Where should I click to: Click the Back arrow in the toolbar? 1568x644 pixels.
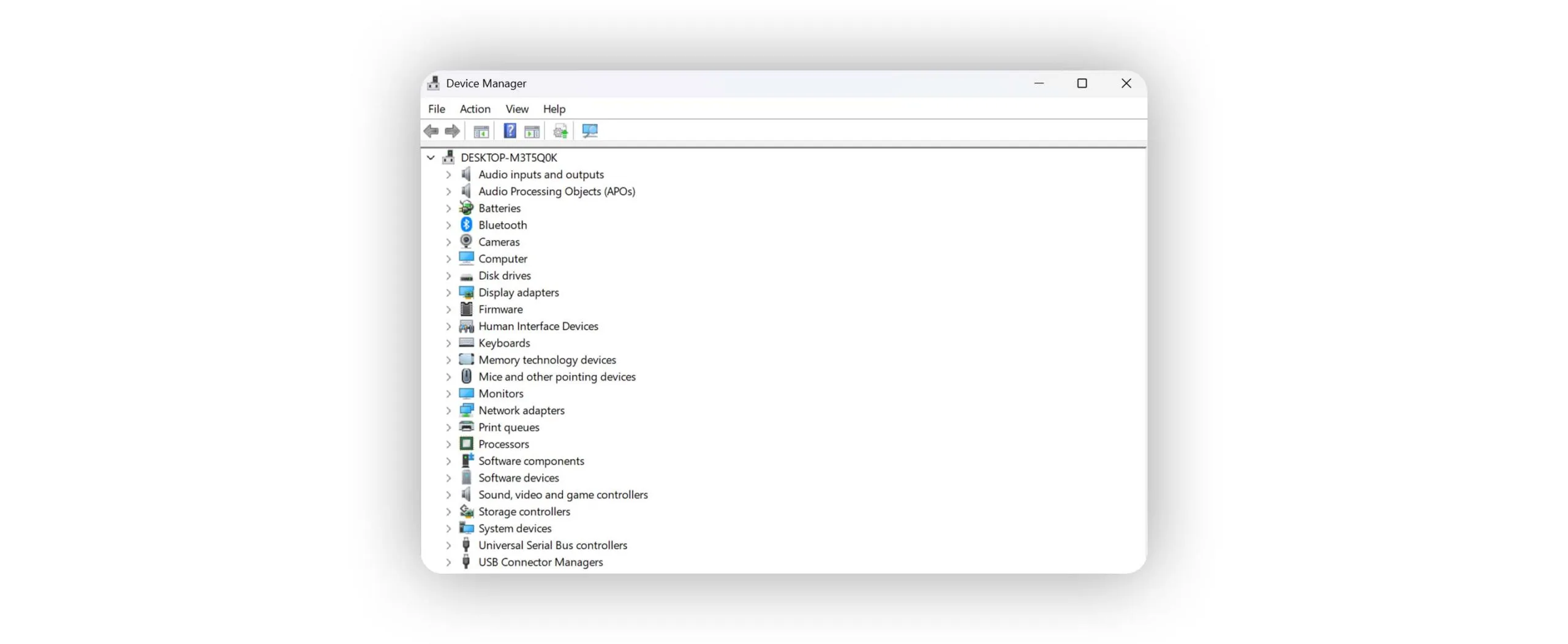[x=431, y=131]
